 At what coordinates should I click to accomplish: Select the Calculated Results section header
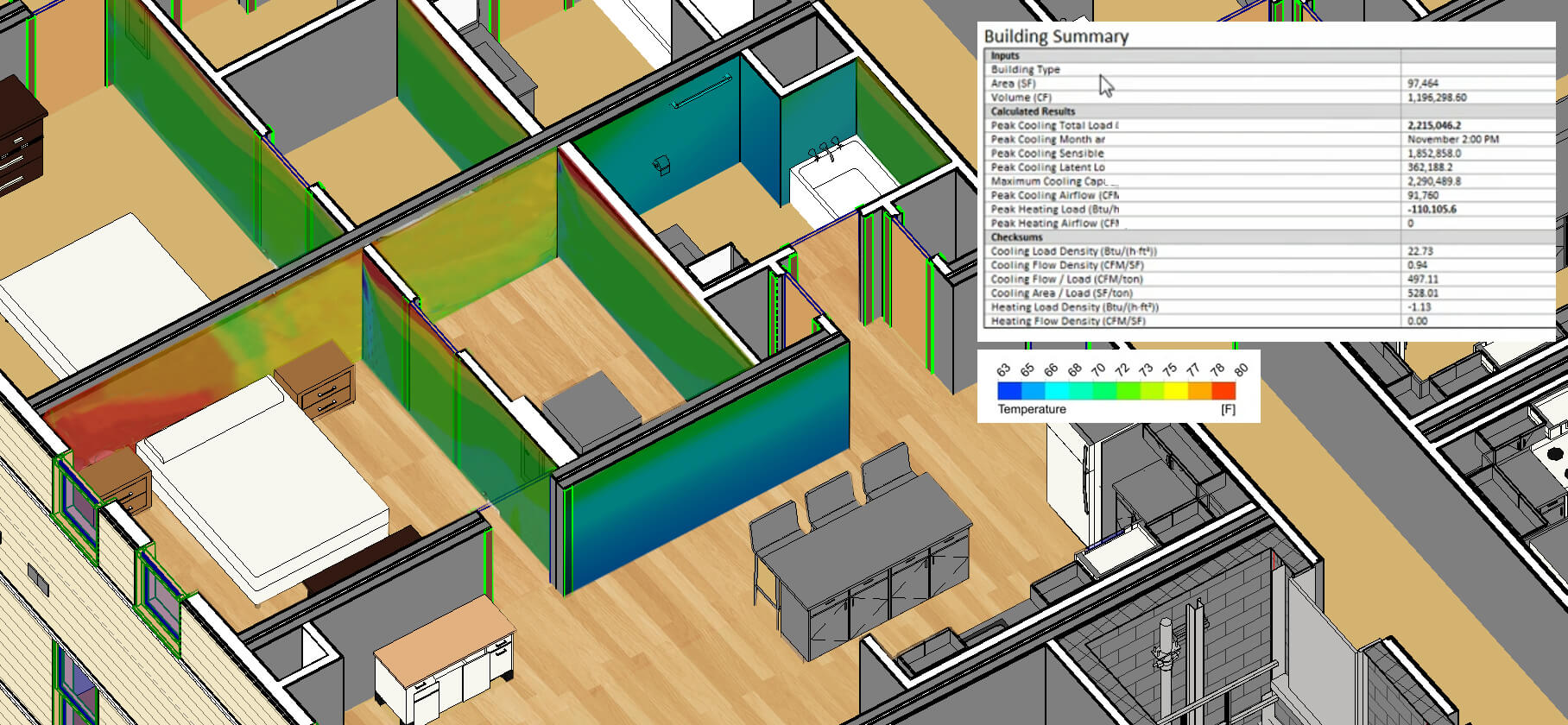[x=1033, y=111]
